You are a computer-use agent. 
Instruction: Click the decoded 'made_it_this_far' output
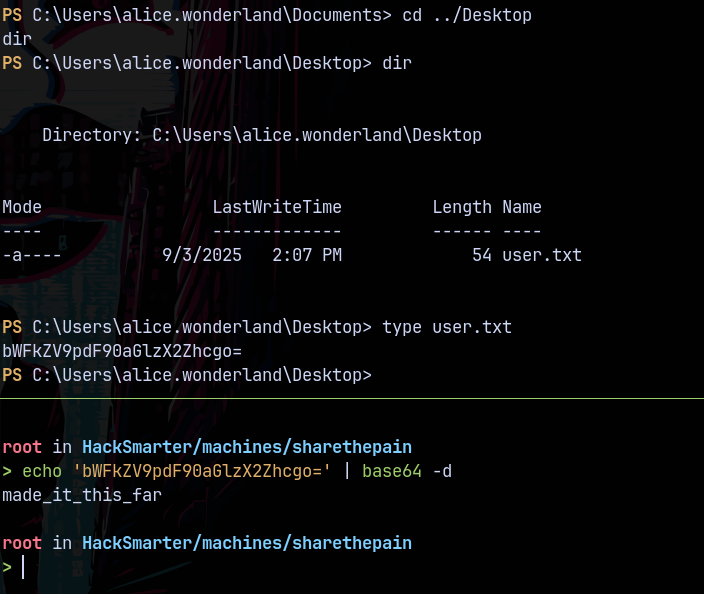[x=82, y=494]
